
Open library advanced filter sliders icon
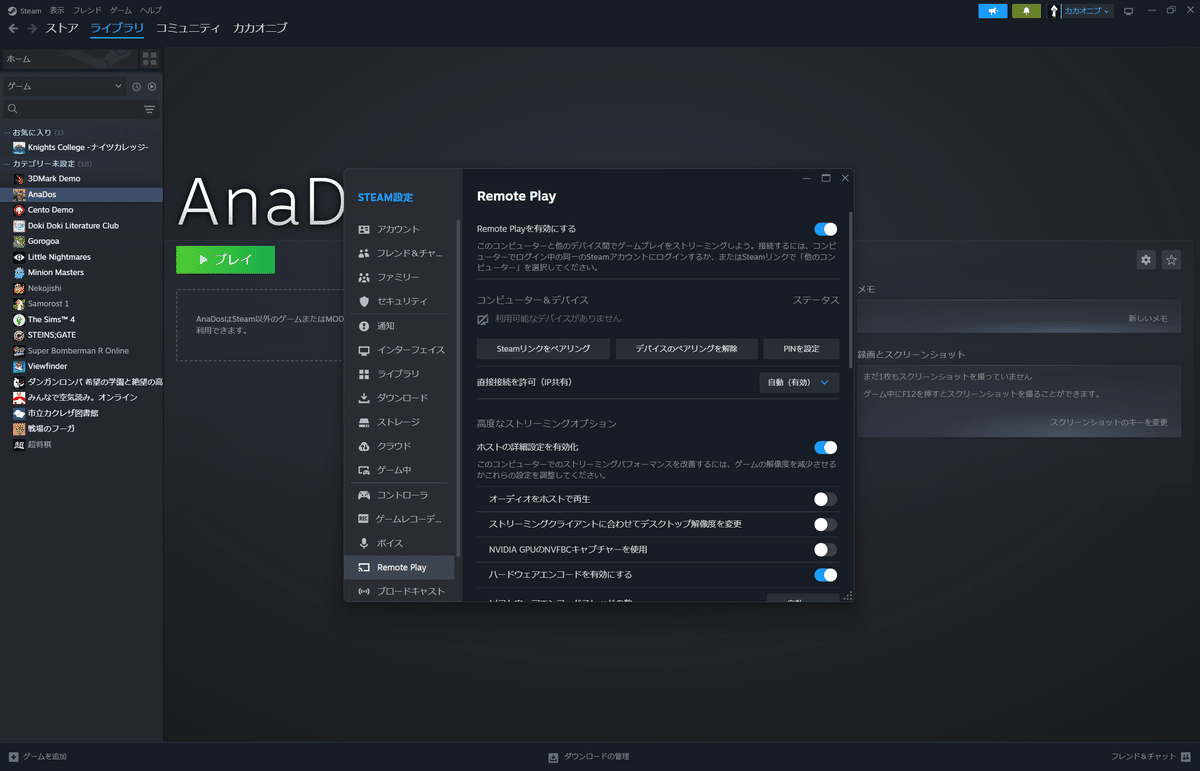(x=150, y=109)
